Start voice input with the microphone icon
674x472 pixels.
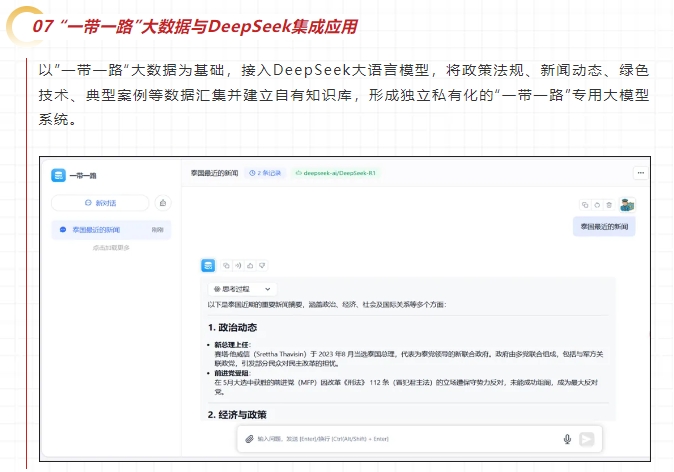(x=567, y=439)
